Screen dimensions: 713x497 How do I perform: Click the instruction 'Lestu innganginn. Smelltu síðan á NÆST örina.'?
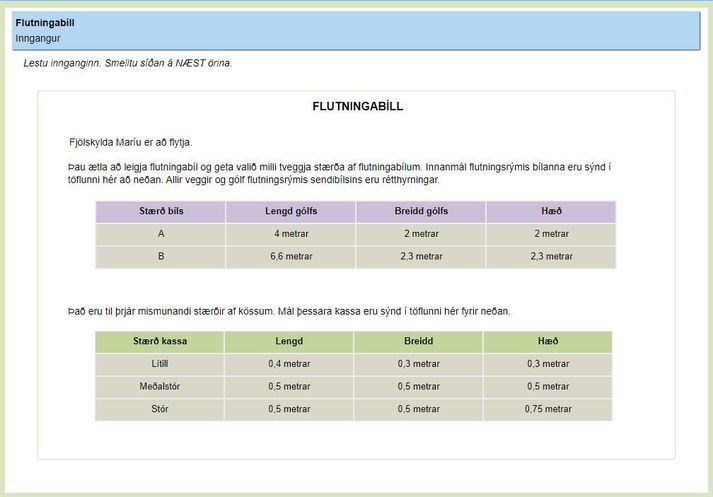click(x=127, y=63)
